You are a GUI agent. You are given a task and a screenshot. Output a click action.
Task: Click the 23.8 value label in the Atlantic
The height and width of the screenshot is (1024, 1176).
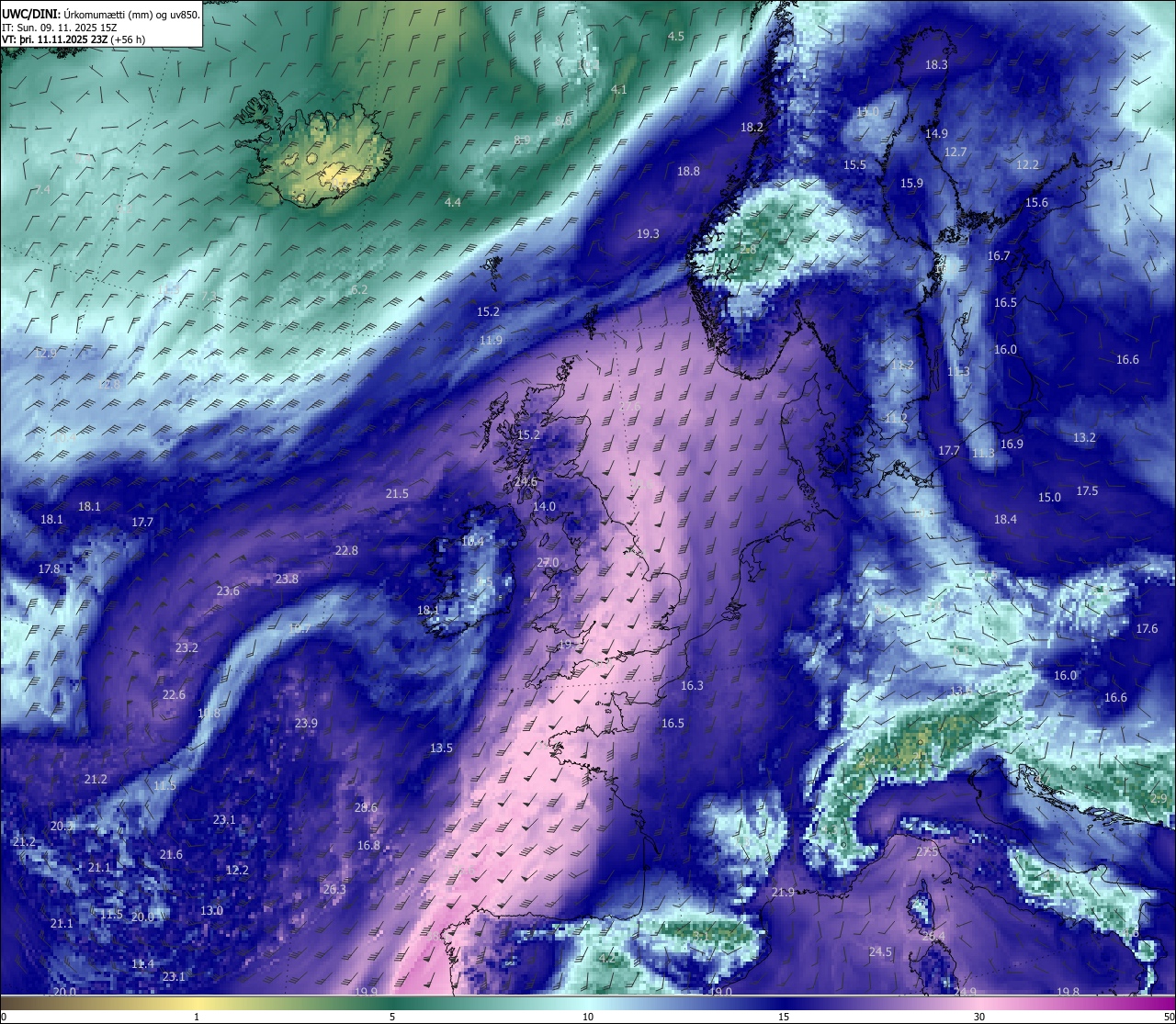tap(287, 580)
